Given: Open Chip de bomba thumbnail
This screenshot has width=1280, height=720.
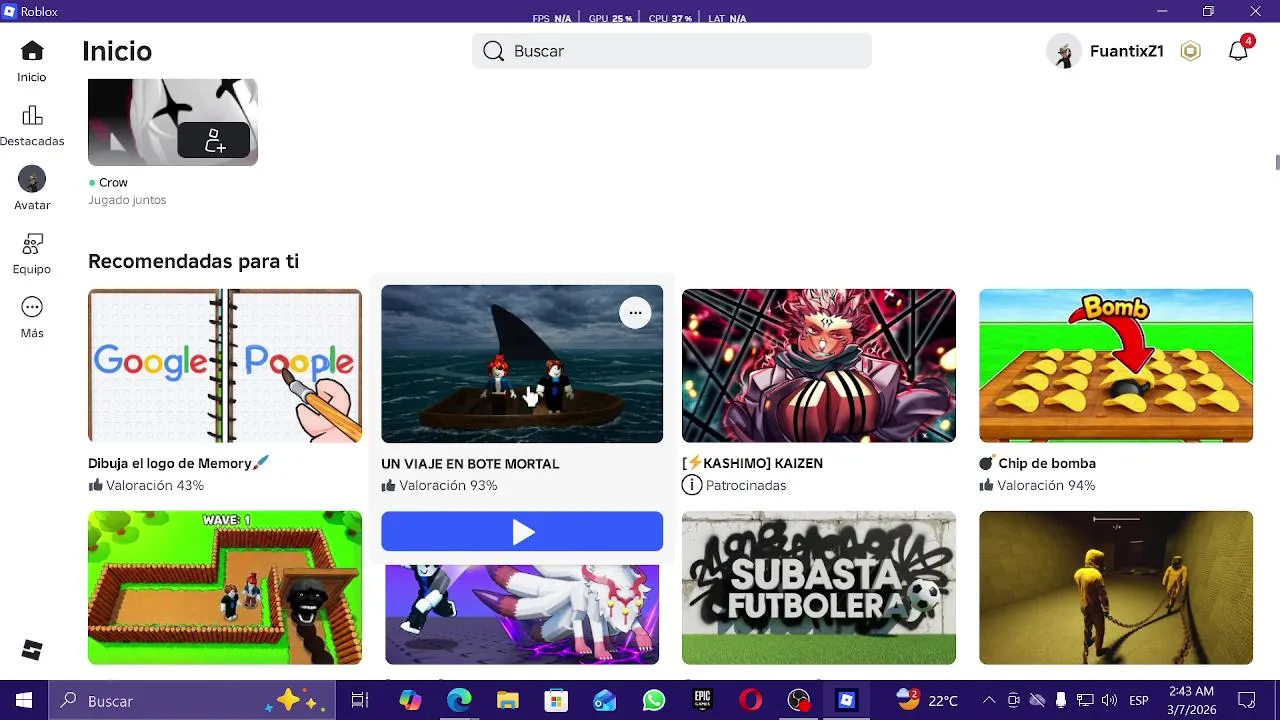Looking at the screenshot, I should click(x=1116, y=366).
